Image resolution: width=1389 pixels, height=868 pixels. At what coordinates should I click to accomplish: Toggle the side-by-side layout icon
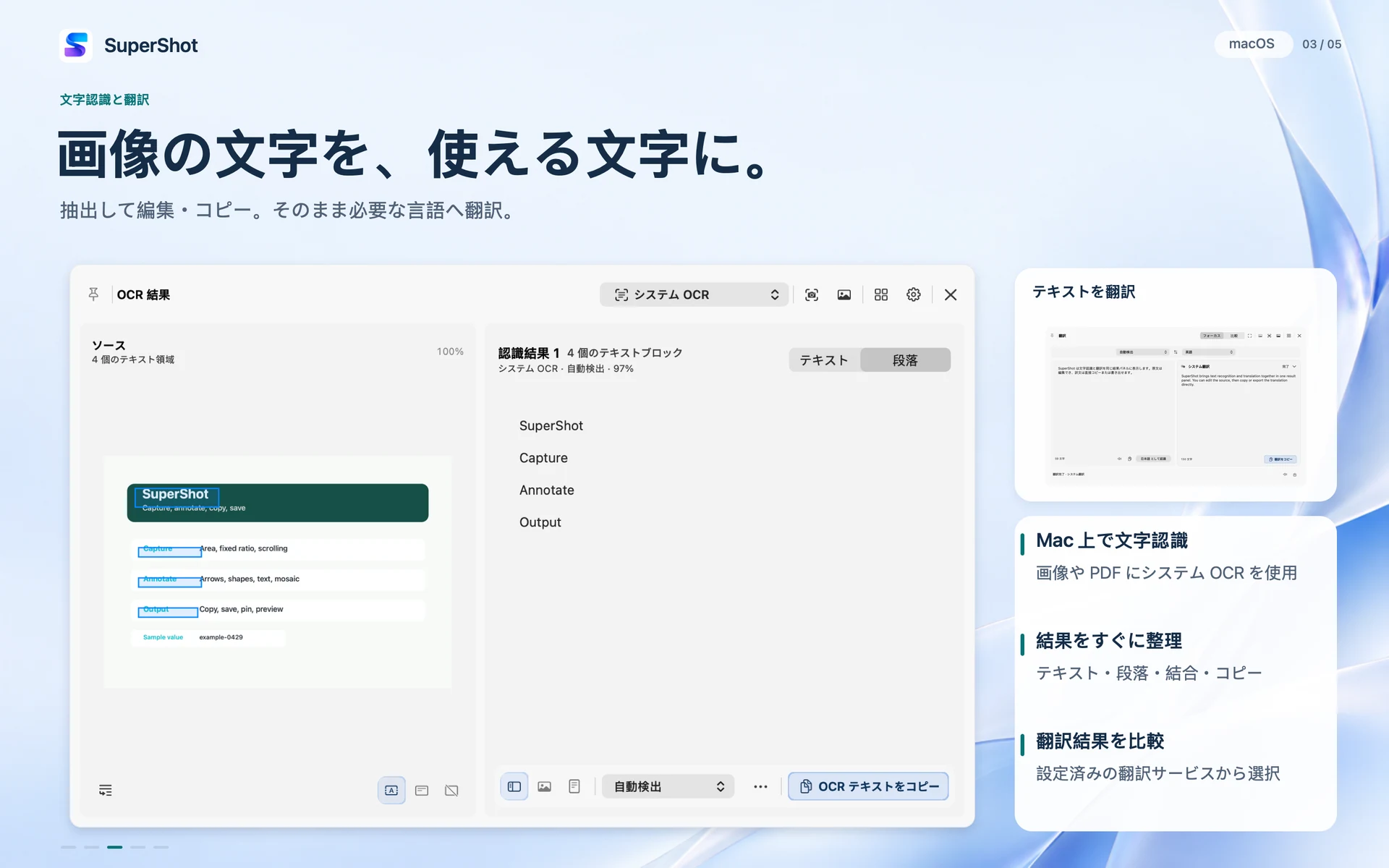(x=514, y=786)
